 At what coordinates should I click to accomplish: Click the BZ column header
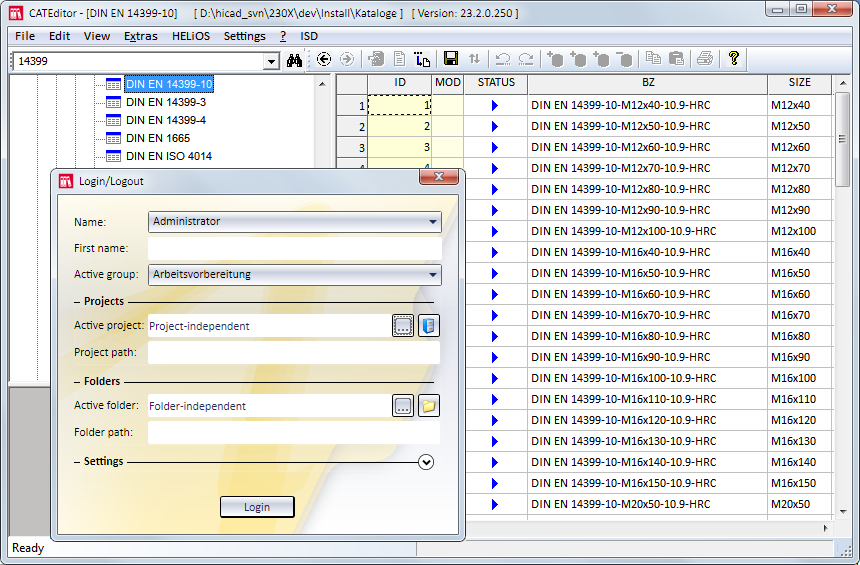[648, 82]
